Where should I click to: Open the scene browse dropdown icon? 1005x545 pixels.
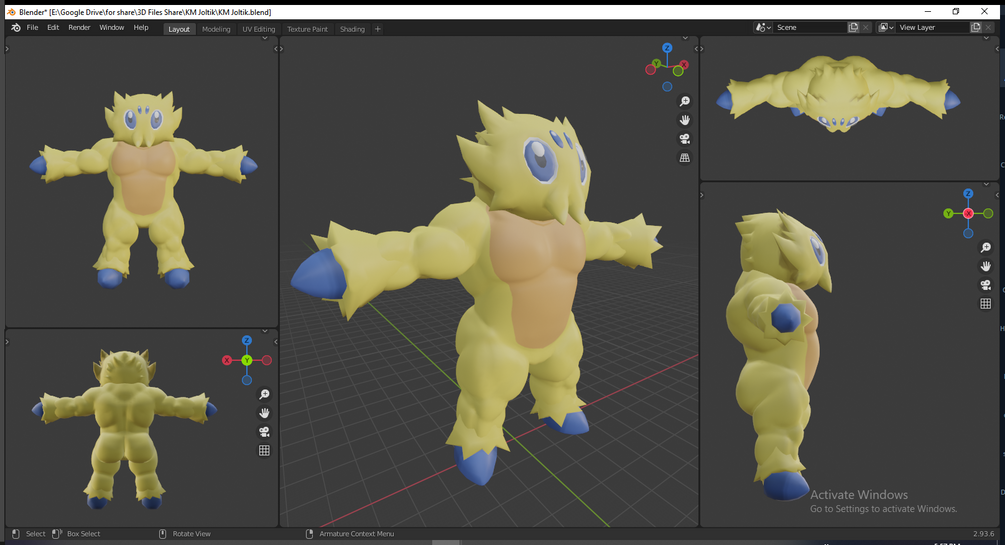[763, 28]
